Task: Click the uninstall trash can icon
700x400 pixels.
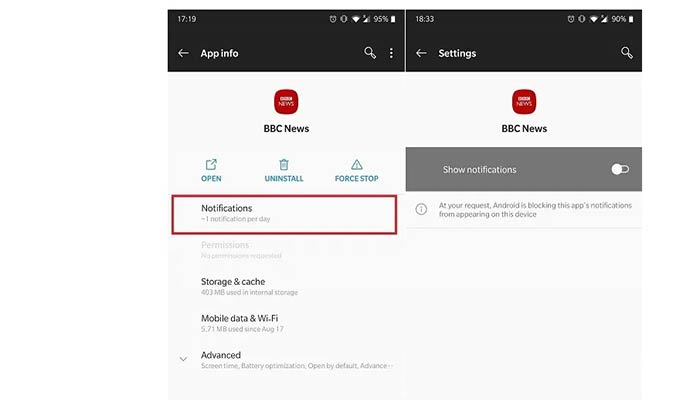Action: 284,165
